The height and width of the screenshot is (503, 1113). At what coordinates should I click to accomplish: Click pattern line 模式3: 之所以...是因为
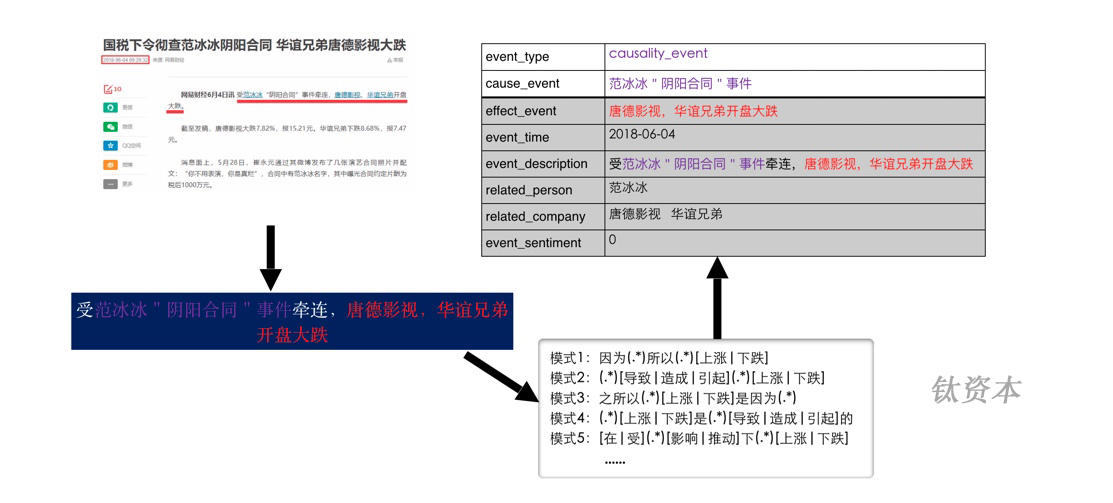tap(673, 397)
